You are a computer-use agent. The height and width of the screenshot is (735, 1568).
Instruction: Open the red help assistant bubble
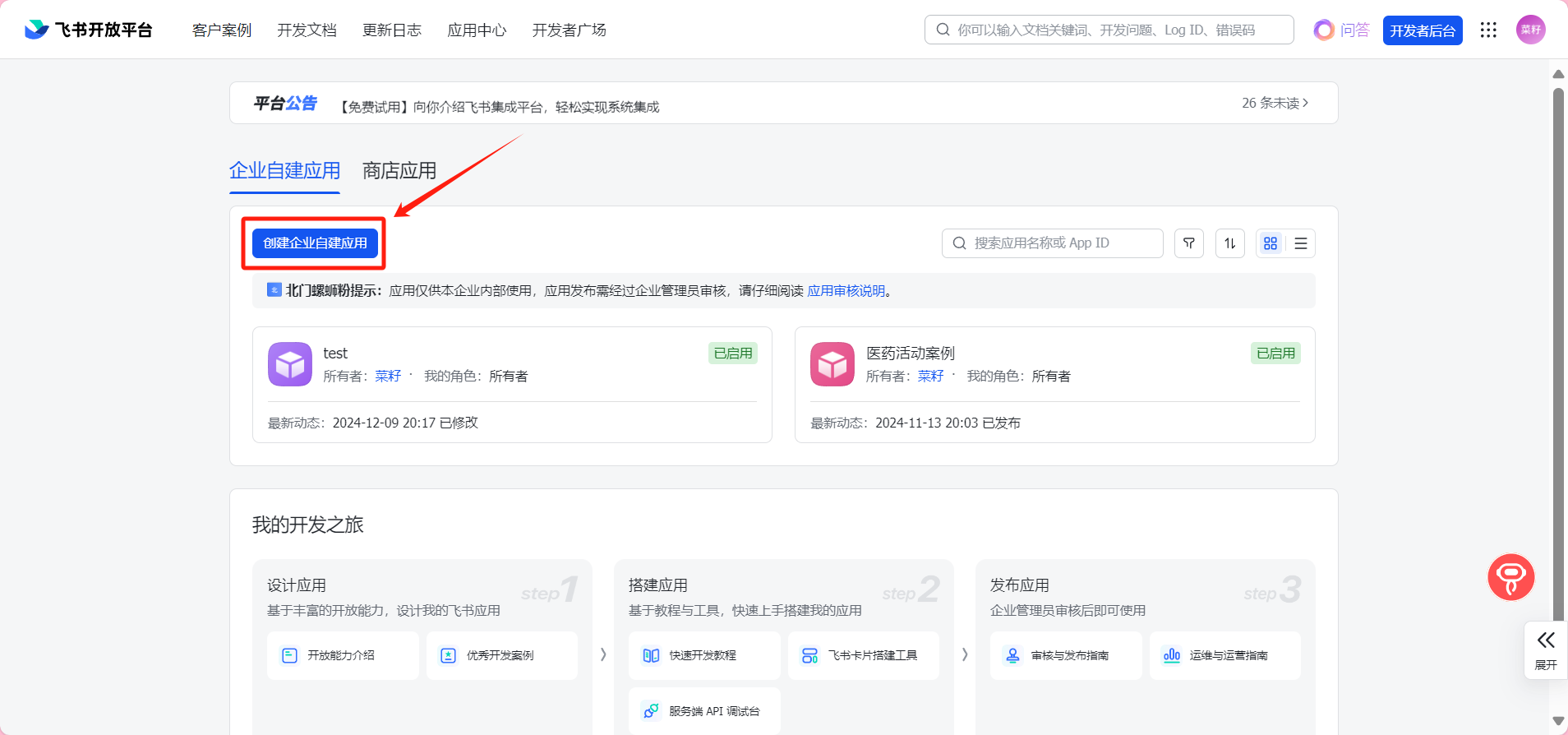point(1510,577)
